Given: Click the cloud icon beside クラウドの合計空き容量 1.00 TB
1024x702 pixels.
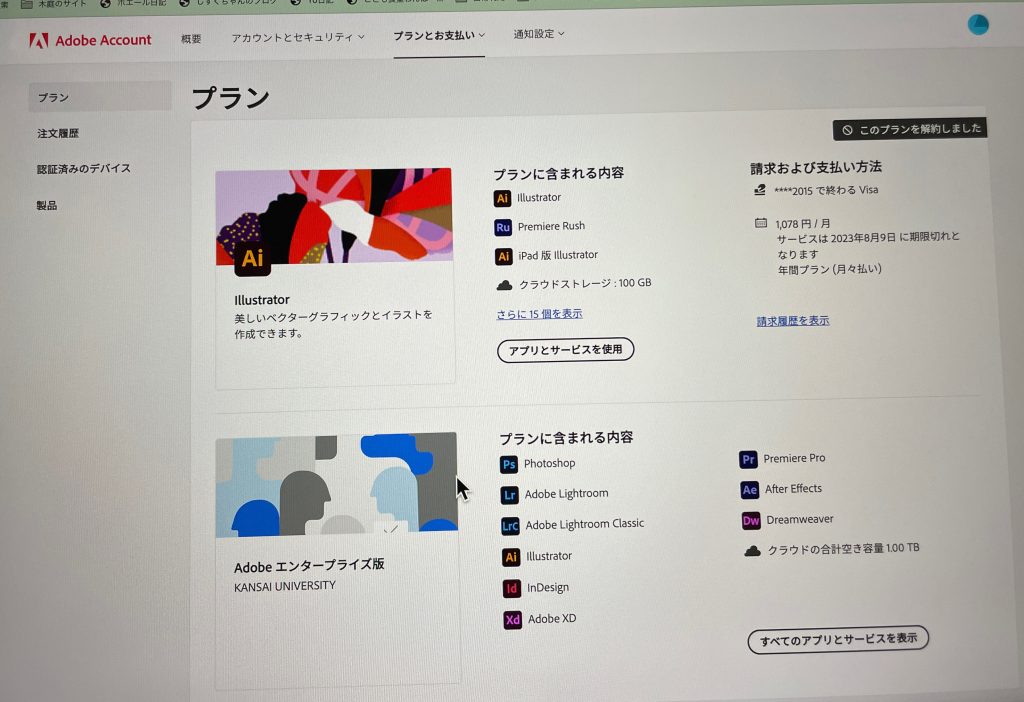Looking at the screenshot, I should [752, 551].
